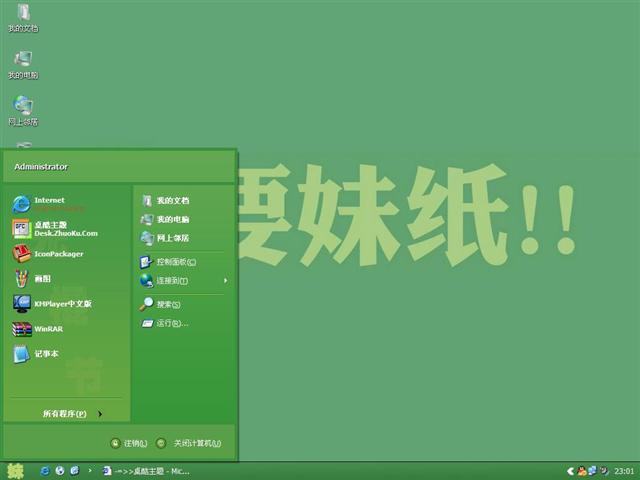This screenshot has width=640, height=480.
Task: Click the 23:01 clock
Action: pos(624,471)
